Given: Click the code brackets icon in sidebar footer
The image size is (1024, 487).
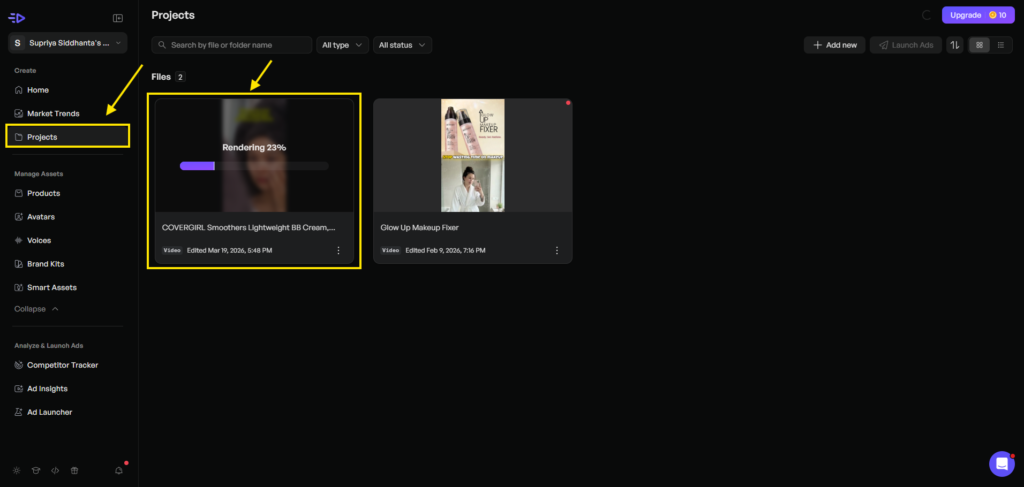Looking at the screenshot, I should pos(54,470).
